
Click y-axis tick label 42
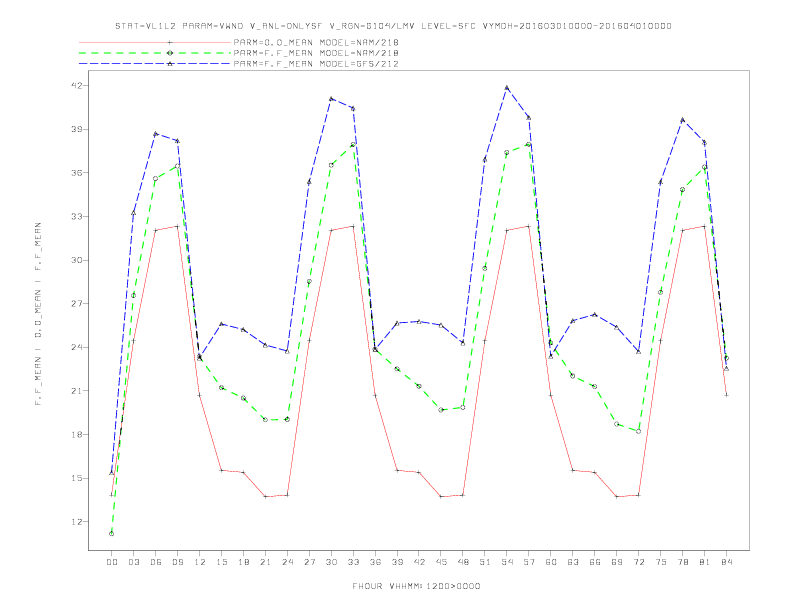pyautogui.click(x=76, y=85)
